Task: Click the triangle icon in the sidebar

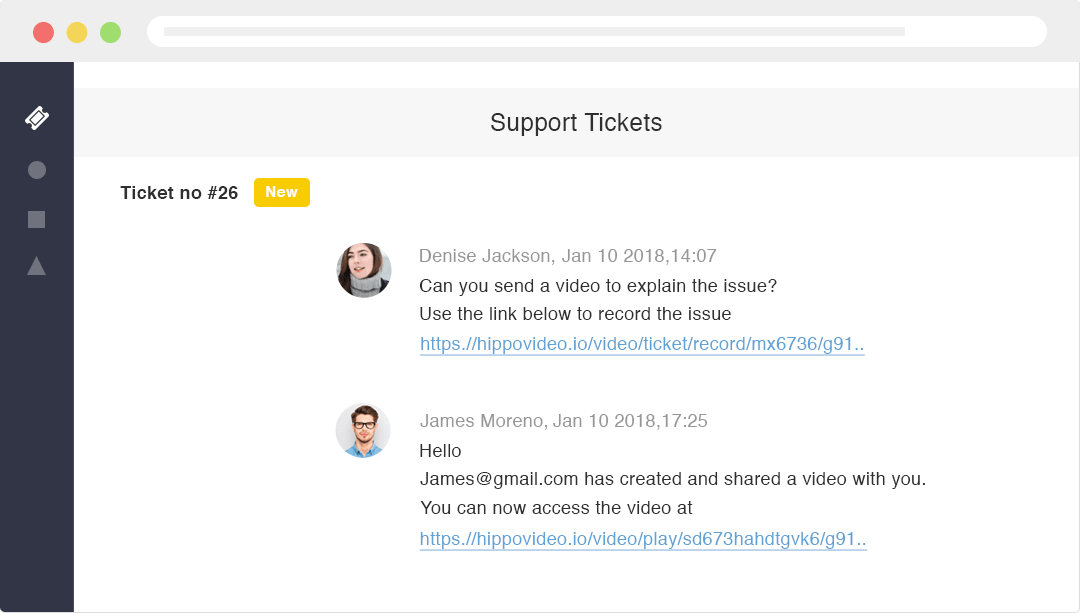Action: point(37,266)
